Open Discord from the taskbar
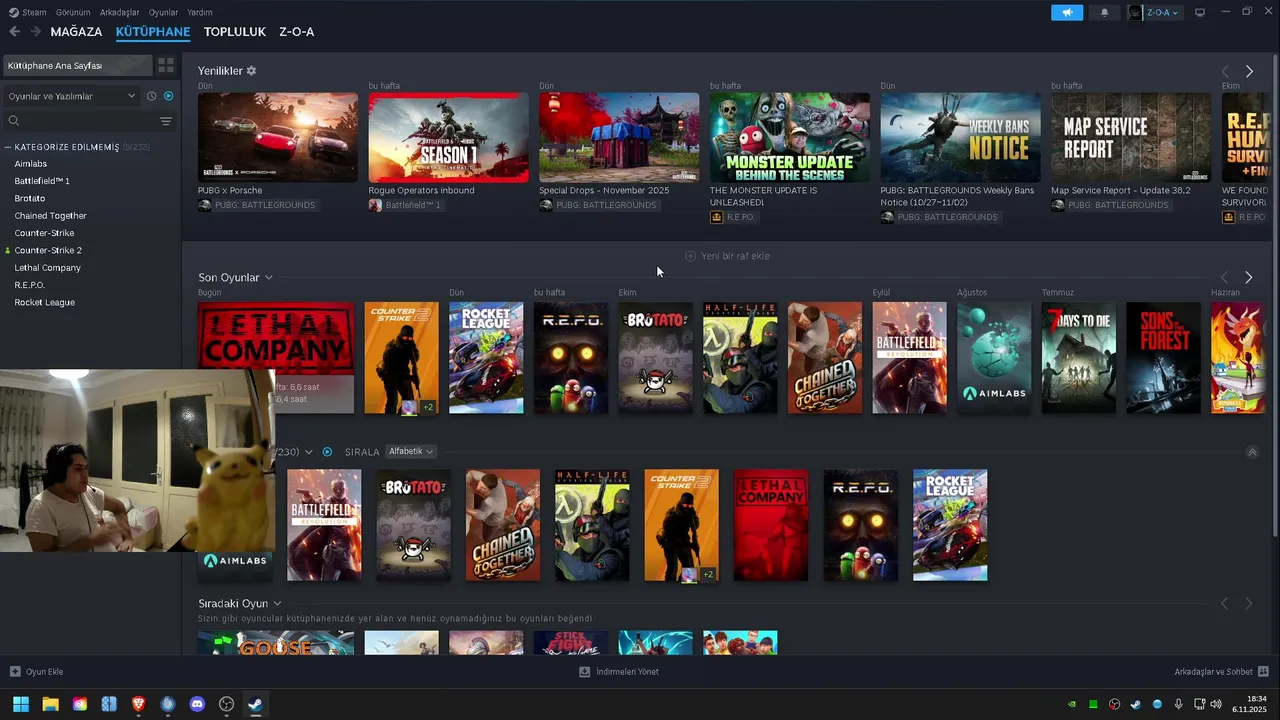 (x=197, y=704)
